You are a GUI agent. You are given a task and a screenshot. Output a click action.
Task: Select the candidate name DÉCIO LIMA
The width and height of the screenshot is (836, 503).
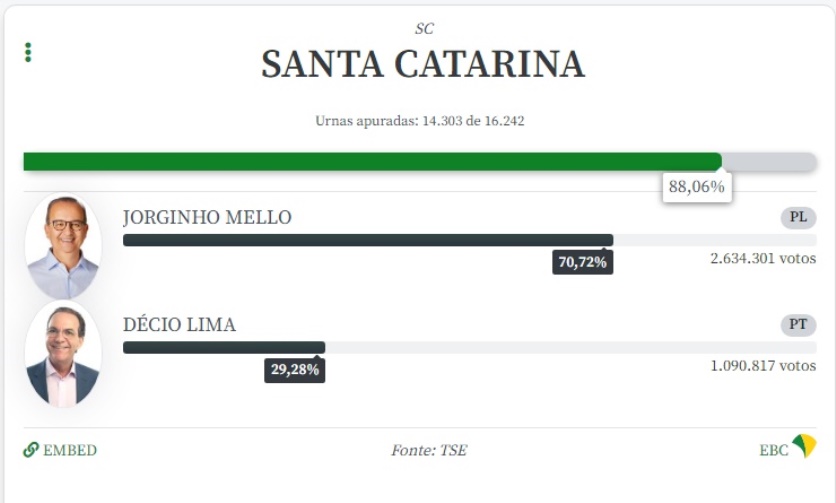pos(179,325)
